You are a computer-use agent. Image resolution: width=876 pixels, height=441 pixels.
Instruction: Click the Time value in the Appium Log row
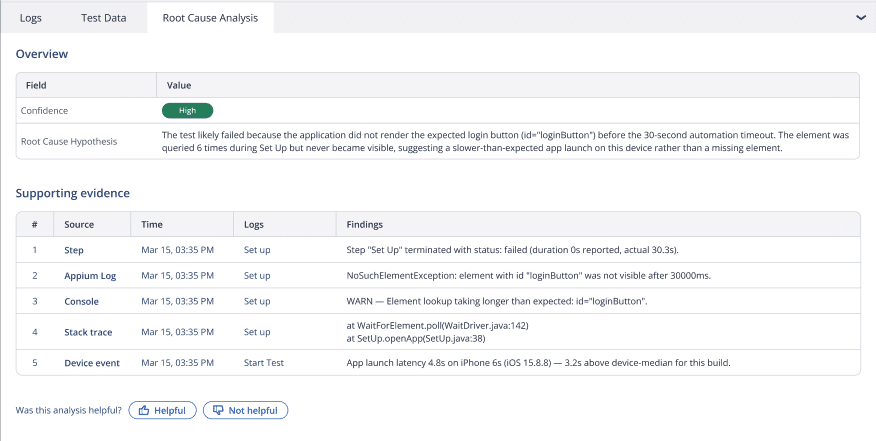(178, 276)
